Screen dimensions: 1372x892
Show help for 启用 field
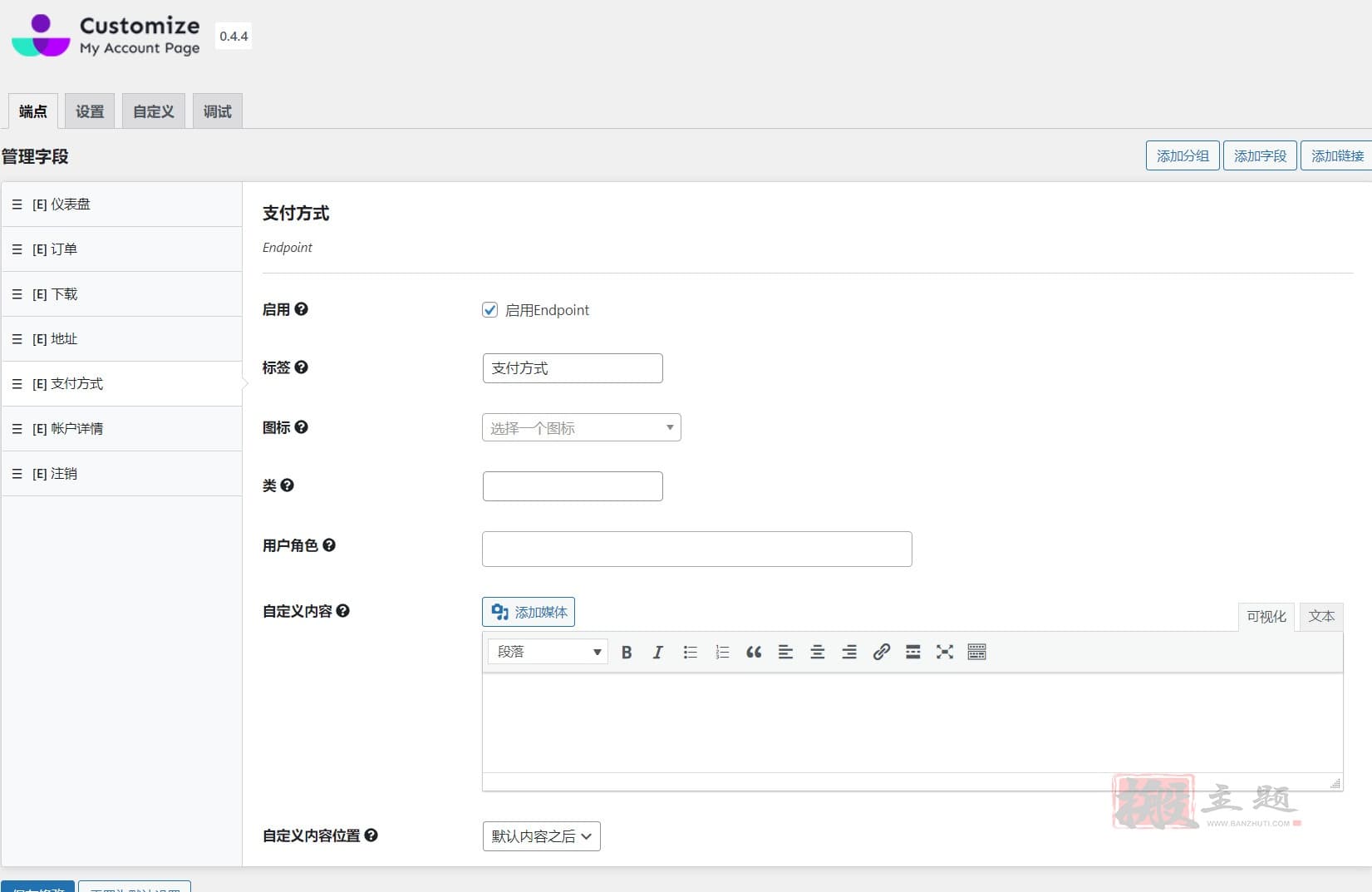302,309
